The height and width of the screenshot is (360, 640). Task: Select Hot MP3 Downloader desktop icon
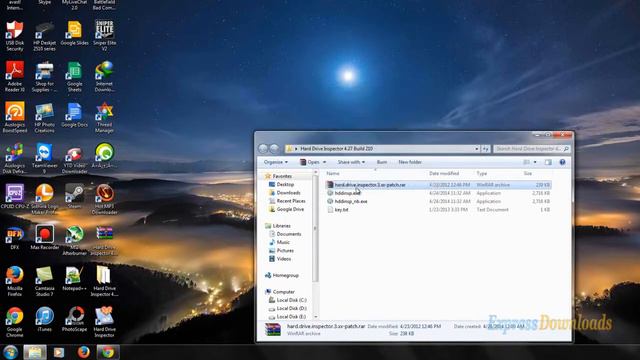coord(104,200)
